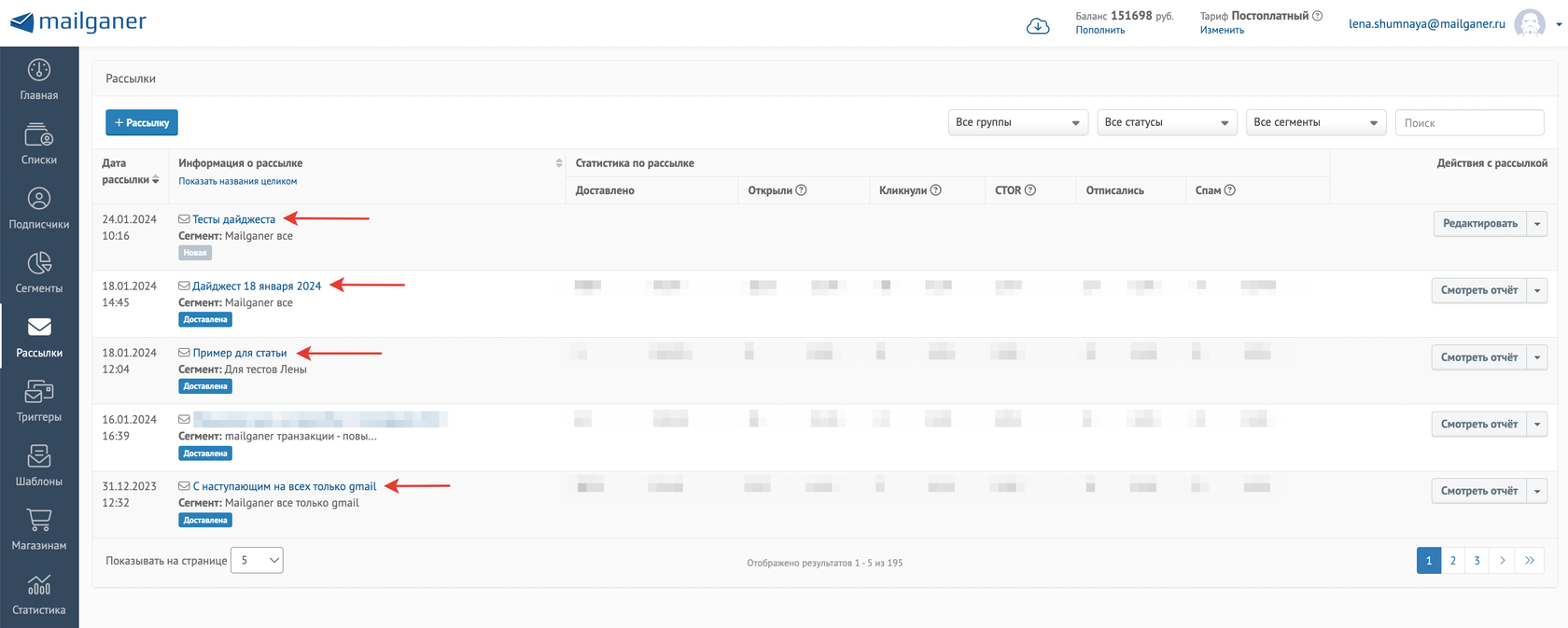Open Тесты дайджеста mailing link
Screen dimensions: 1568x628
pyautogui.click(x=234, y=219)
